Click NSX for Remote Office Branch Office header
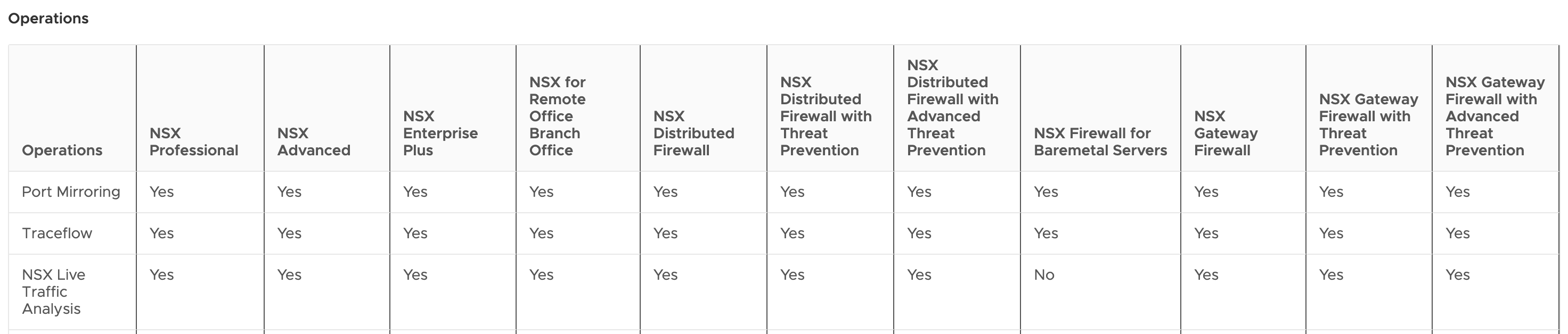This screenshot has height=334, width=1568. (557, 116)
